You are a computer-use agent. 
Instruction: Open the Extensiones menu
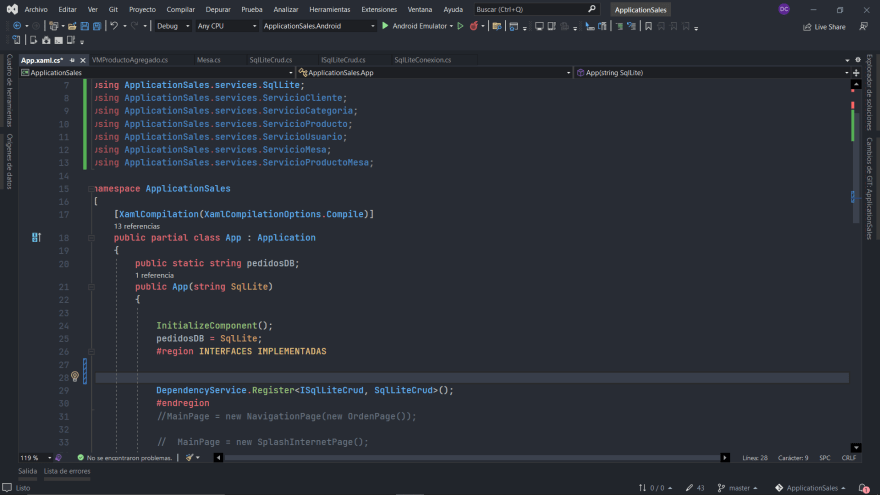379,9
